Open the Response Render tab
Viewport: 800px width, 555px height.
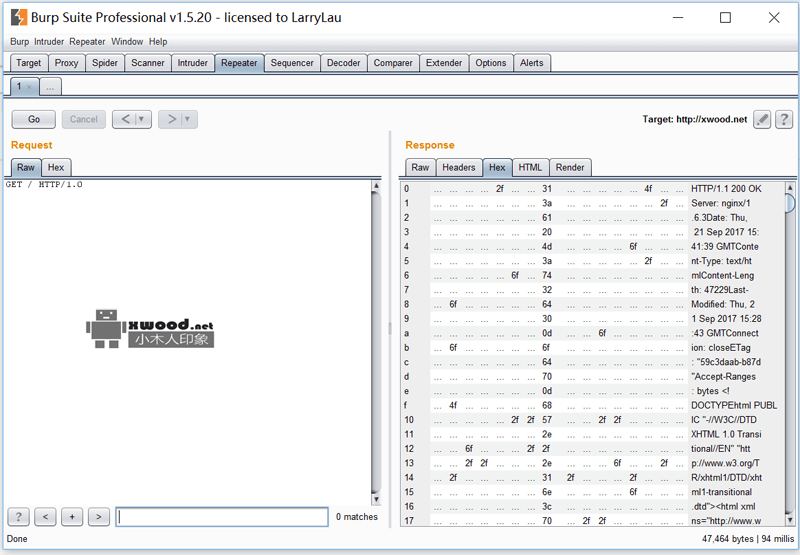[x=570, y=167]
